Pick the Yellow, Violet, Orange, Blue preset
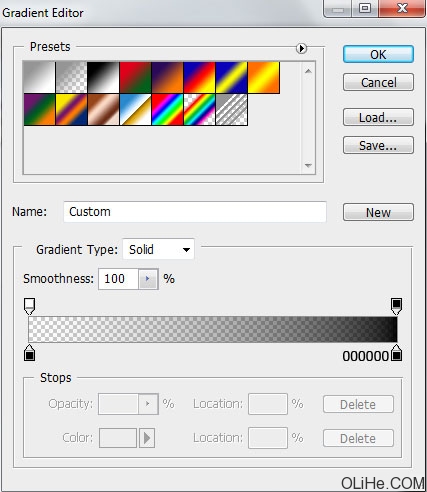This screenshot has width=427, height=492. (71, 110)
